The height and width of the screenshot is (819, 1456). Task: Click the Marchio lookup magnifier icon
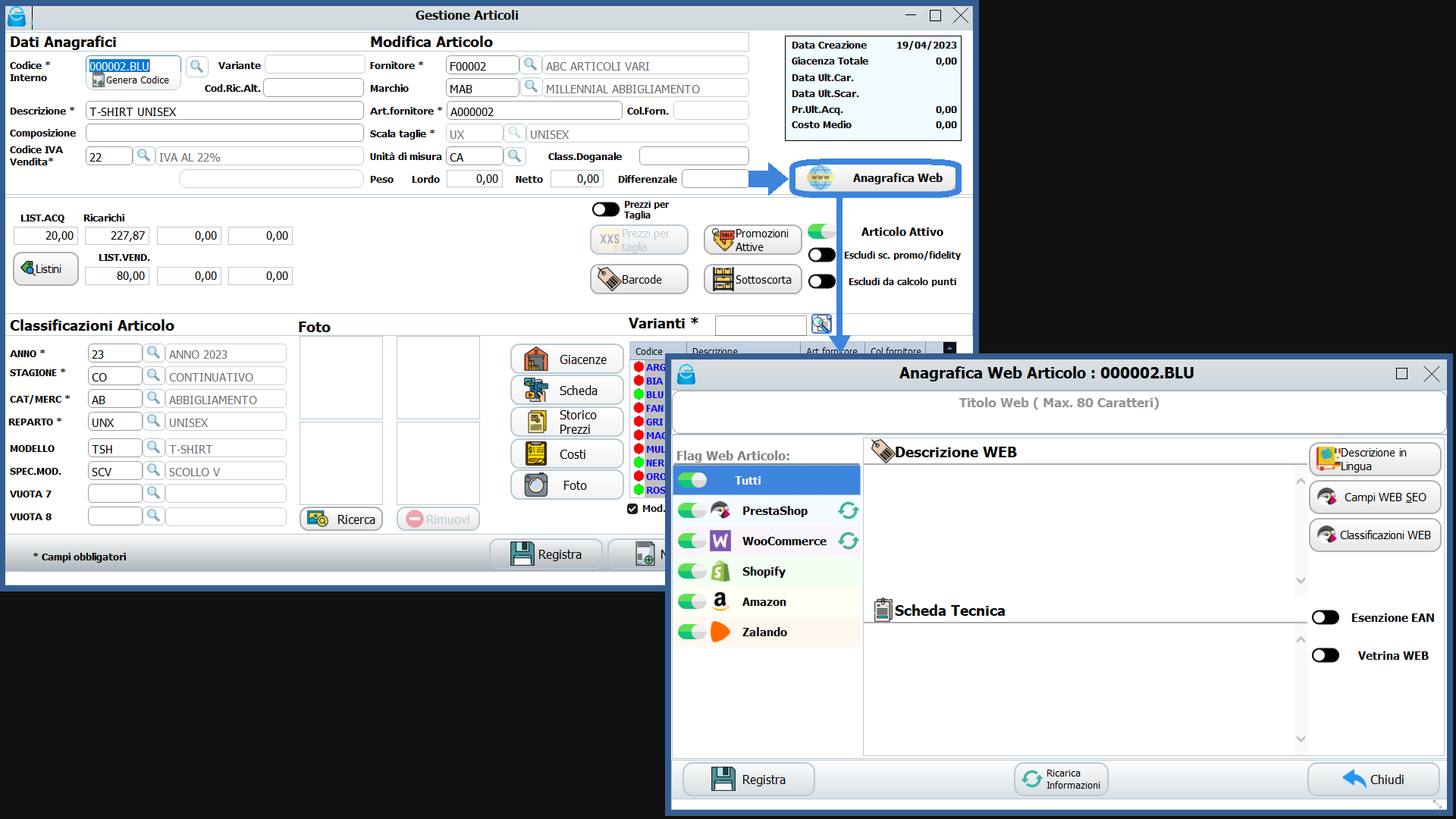[x=531, y=88]
